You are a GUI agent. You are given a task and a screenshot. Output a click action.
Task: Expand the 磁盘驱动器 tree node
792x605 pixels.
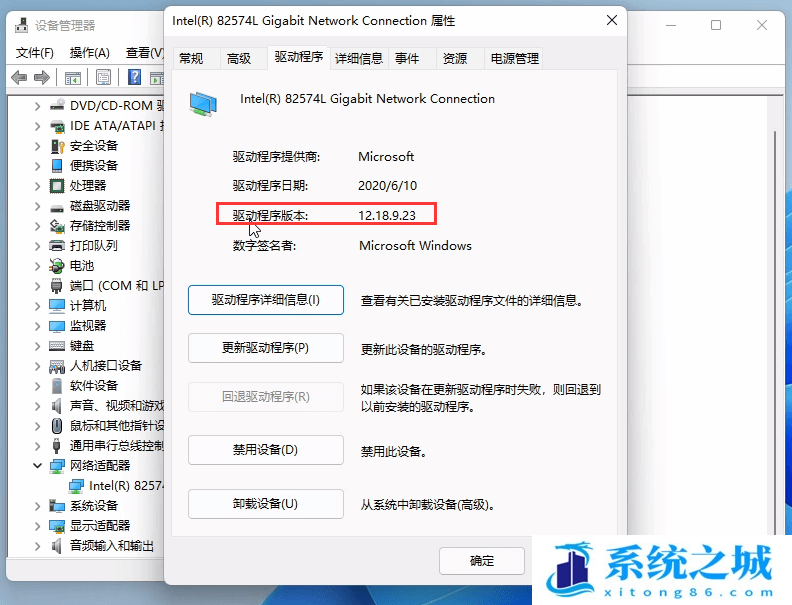37,206
